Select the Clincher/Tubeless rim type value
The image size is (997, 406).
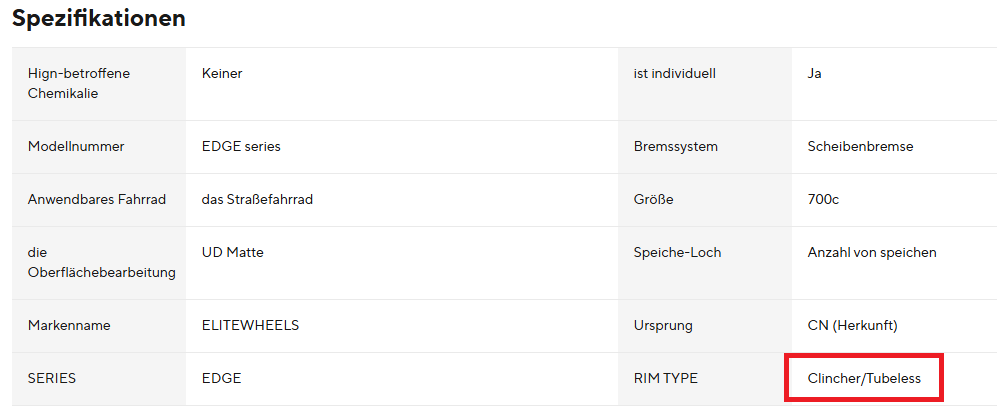(x=864, y=379)
